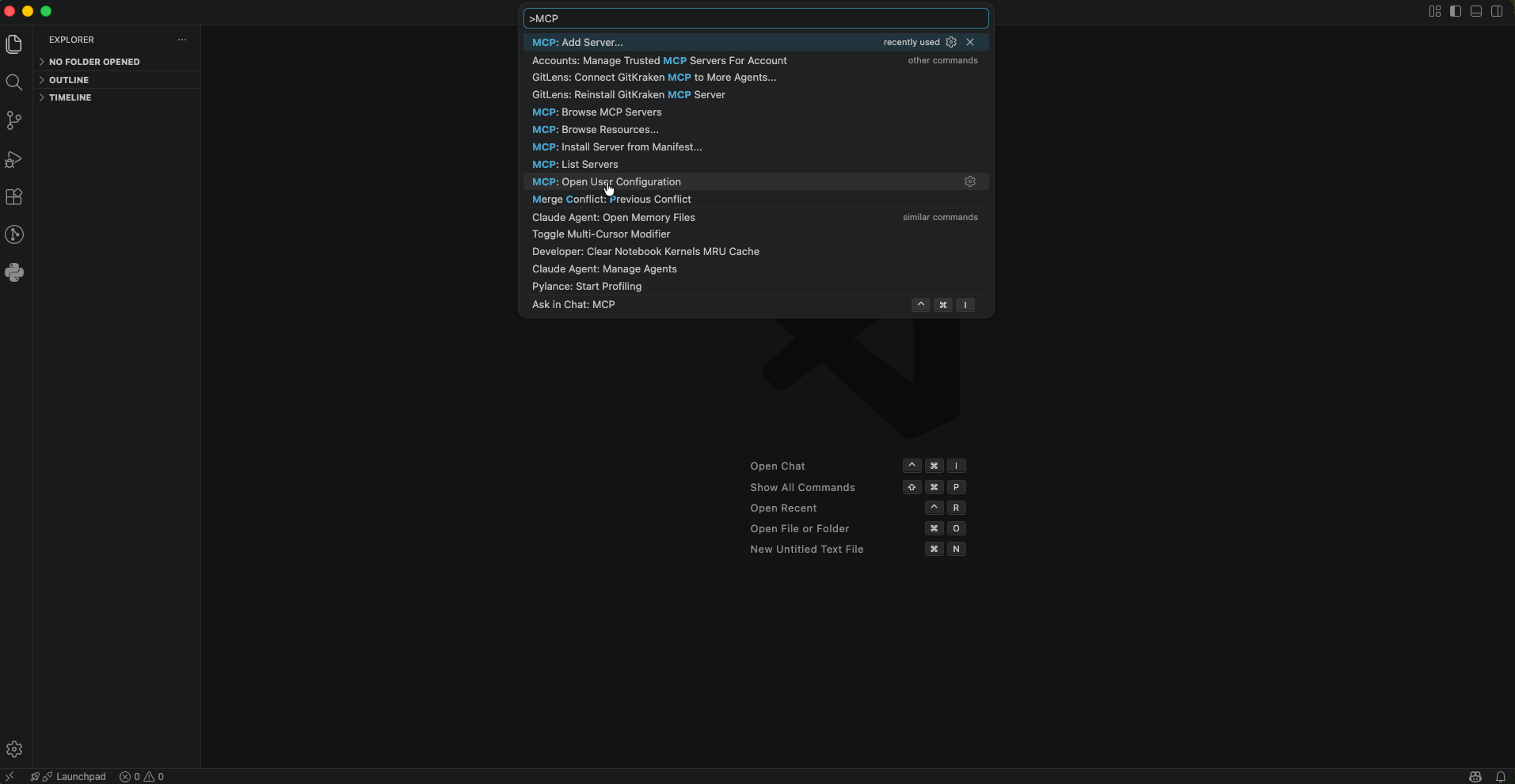The image size is (1515, 784).
Task: Click Open Recent on welcome screen
Action: pyautogui.click(x=783, y=508)
